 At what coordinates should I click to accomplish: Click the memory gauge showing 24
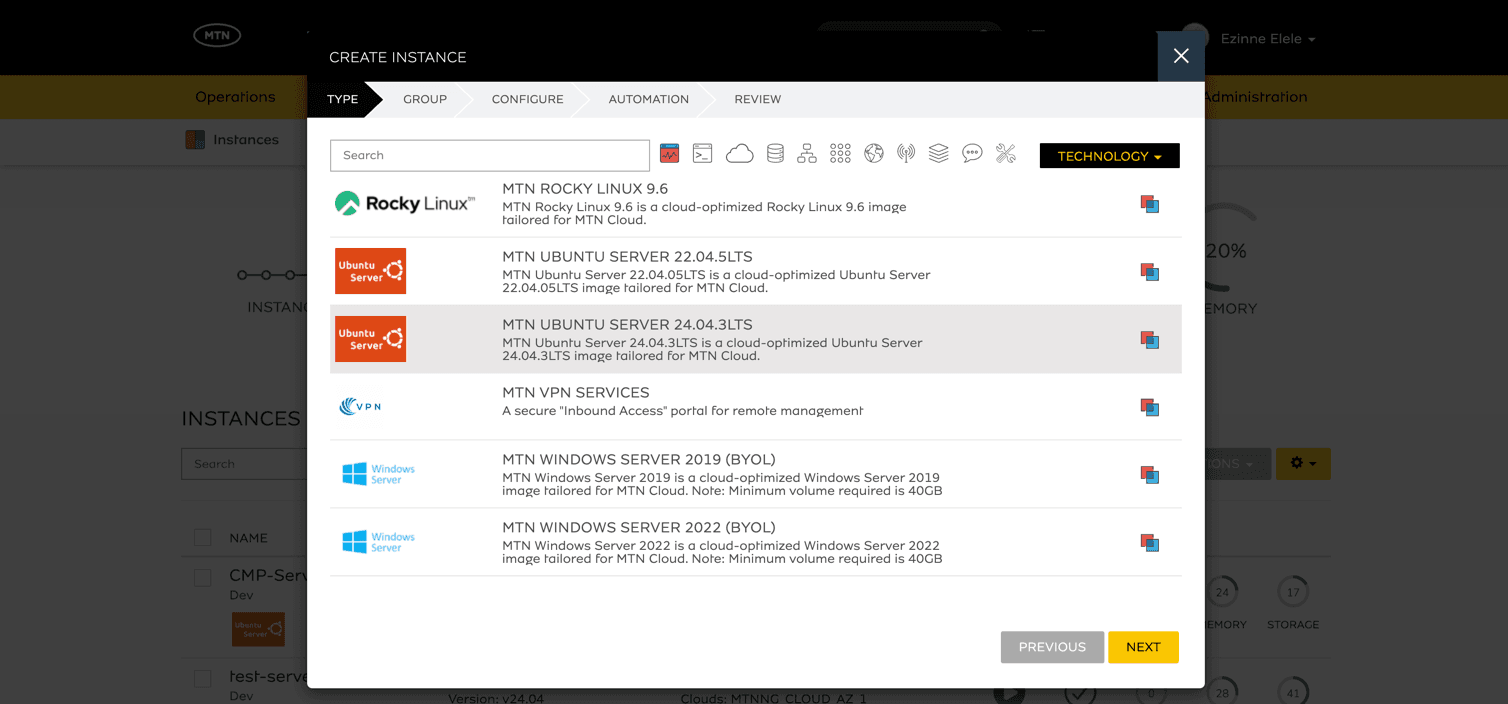click(1222, 592)
